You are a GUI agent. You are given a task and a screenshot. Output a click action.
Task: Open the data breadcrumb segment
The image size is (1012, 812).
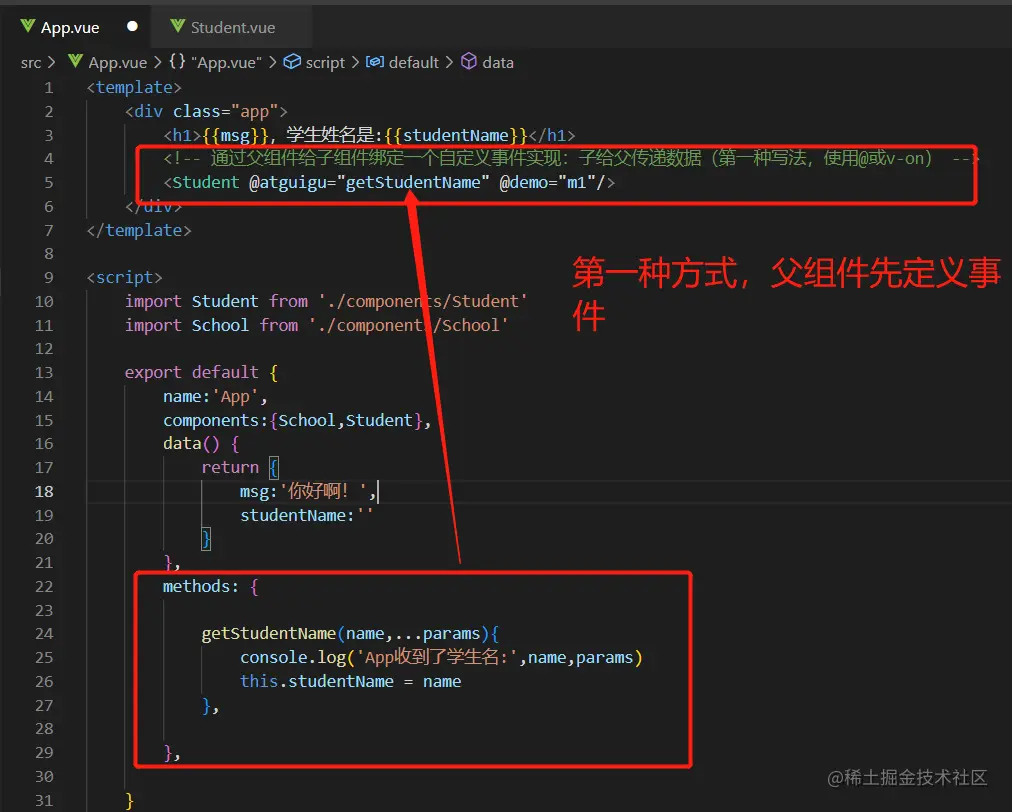[498, 63]
